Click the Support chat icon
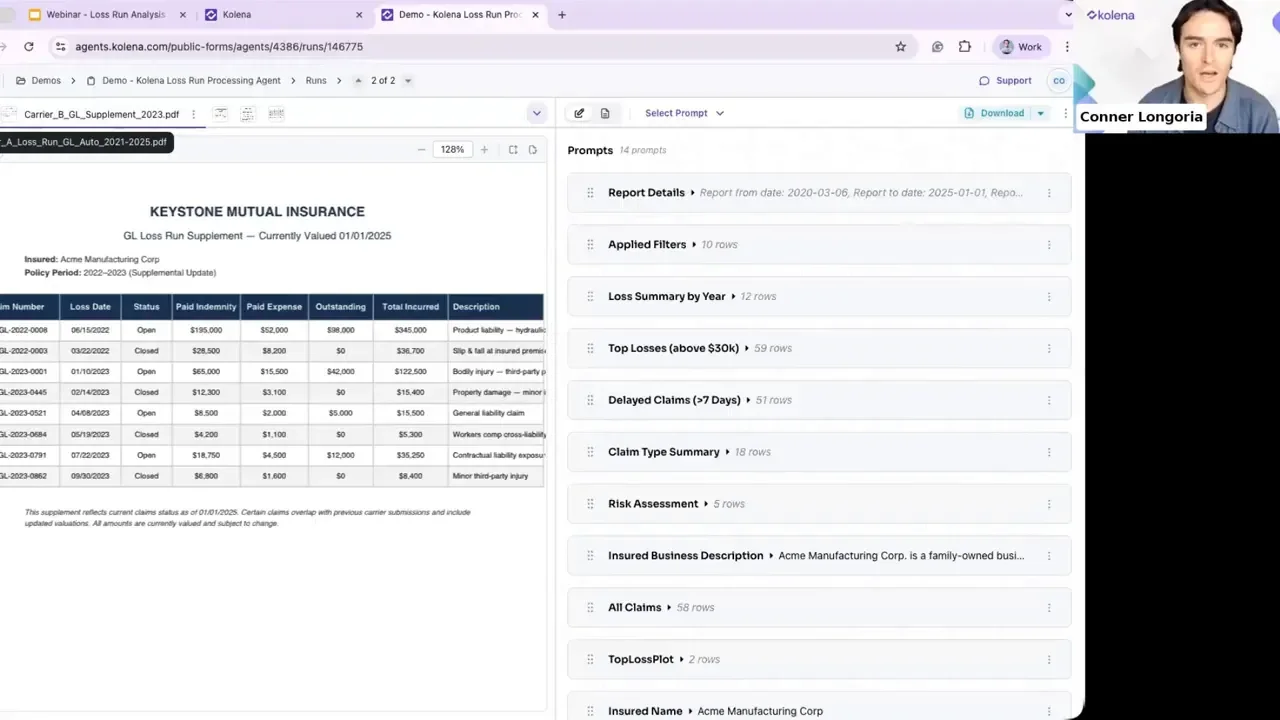This screenshot has width=1280, height=720. click(x=985, y=80)
